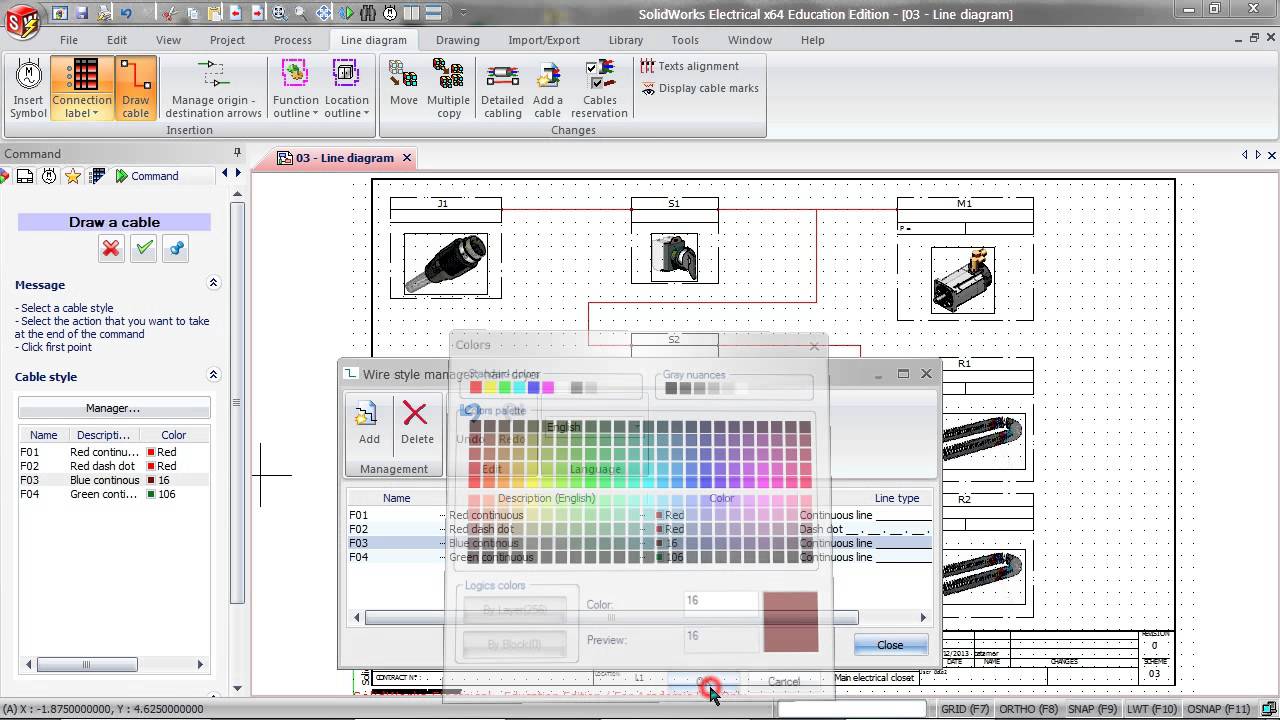Click the Save icon in quick access toolbar

(x=82, y=13)
